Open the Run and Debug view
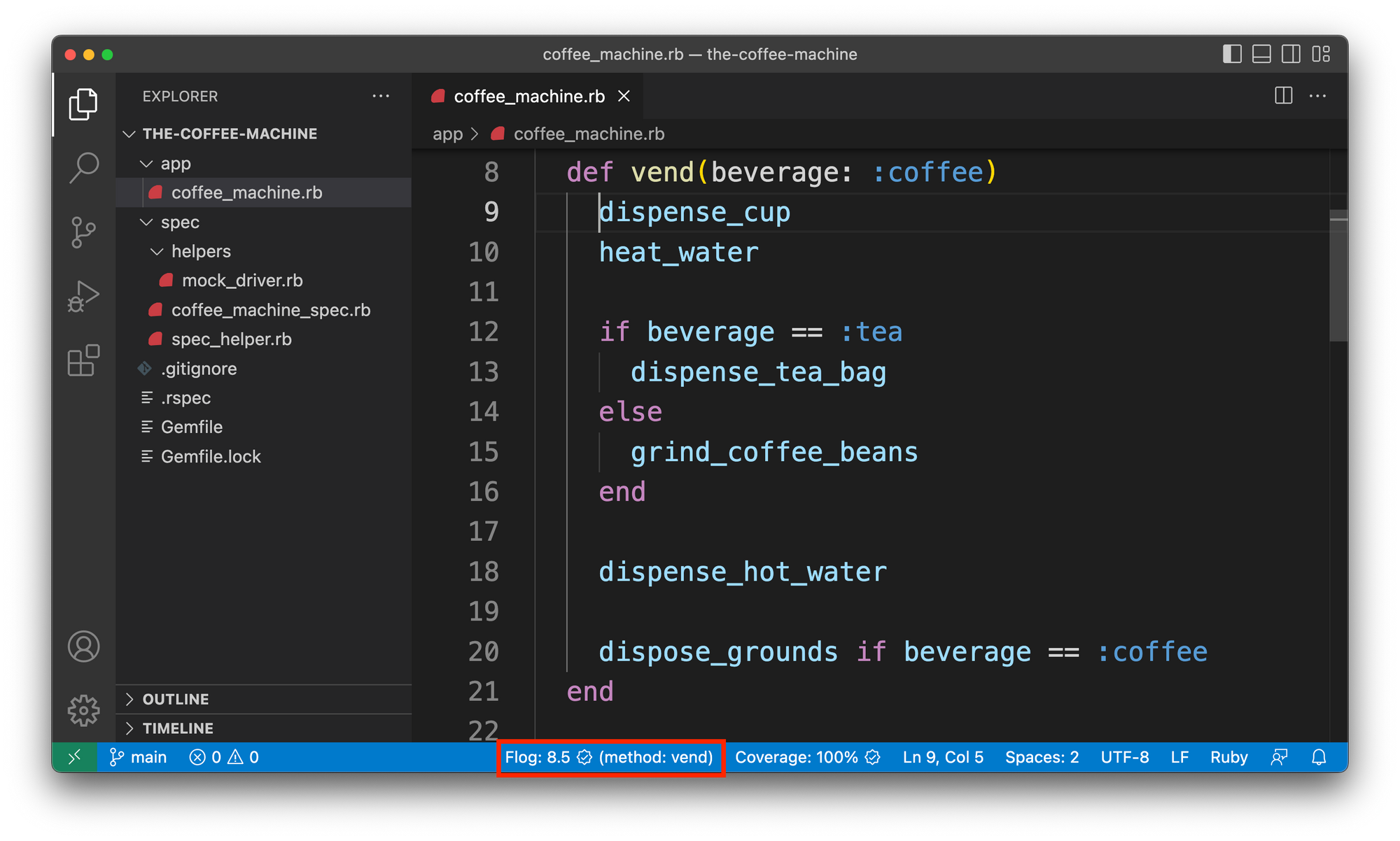The image size is (1400, 841). click(x=84, y=297)
